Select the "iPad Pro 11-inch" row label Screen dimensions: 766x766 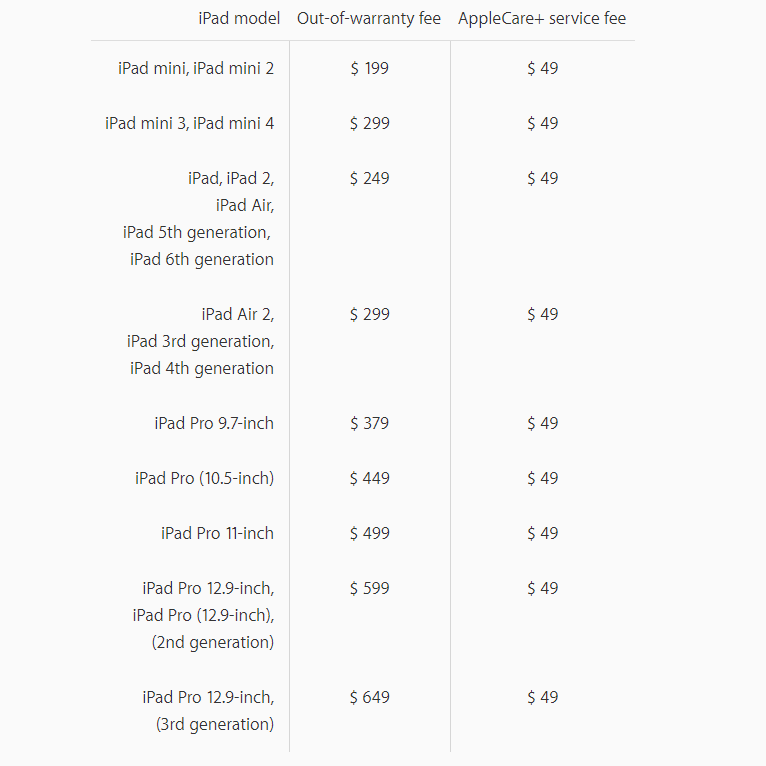click(217, 533)
